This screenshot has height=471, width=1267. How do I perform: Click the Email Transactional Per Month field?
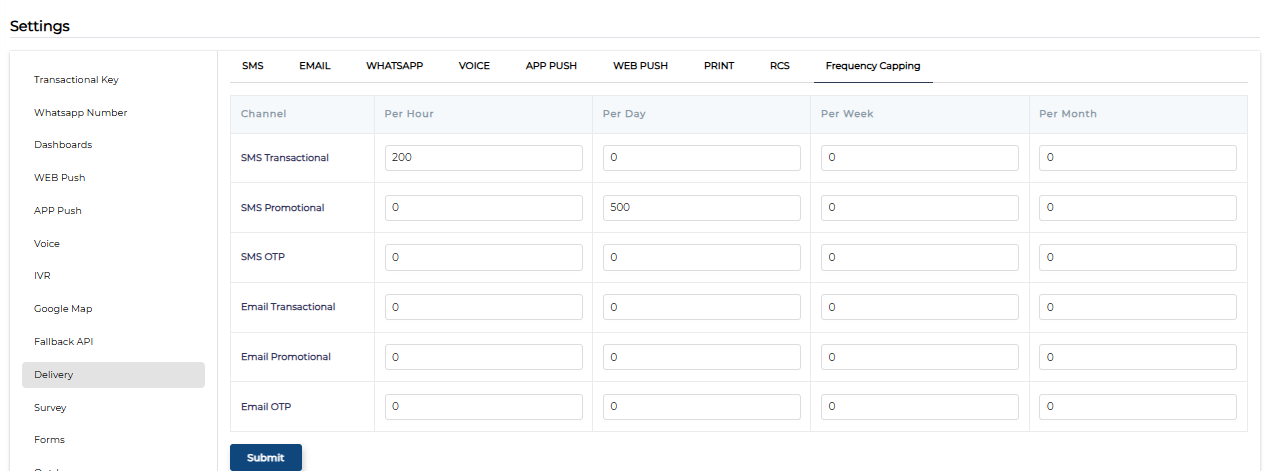pos(1137,307)
